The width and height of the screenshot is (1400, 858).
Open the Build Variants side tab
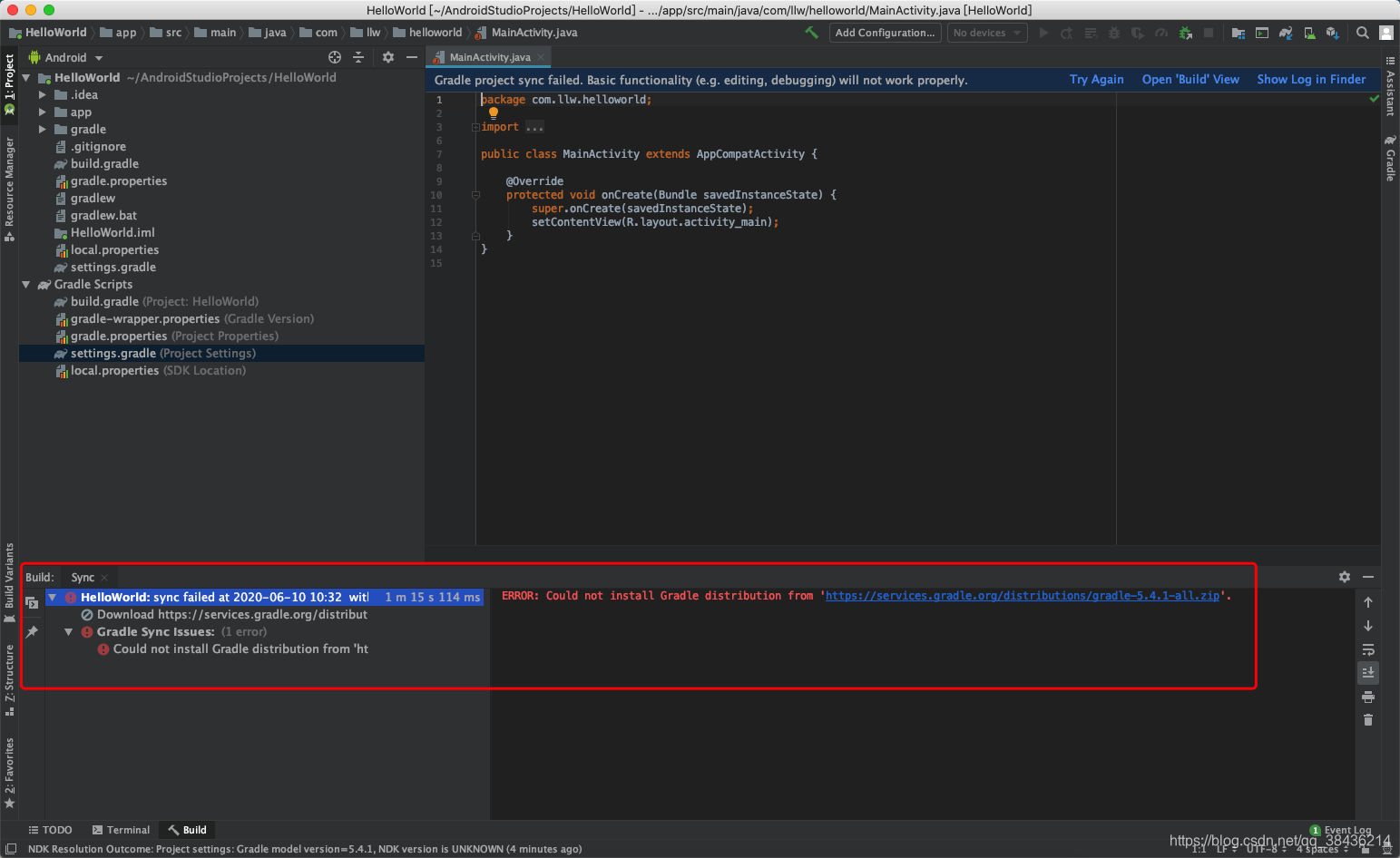pos(9,582)
